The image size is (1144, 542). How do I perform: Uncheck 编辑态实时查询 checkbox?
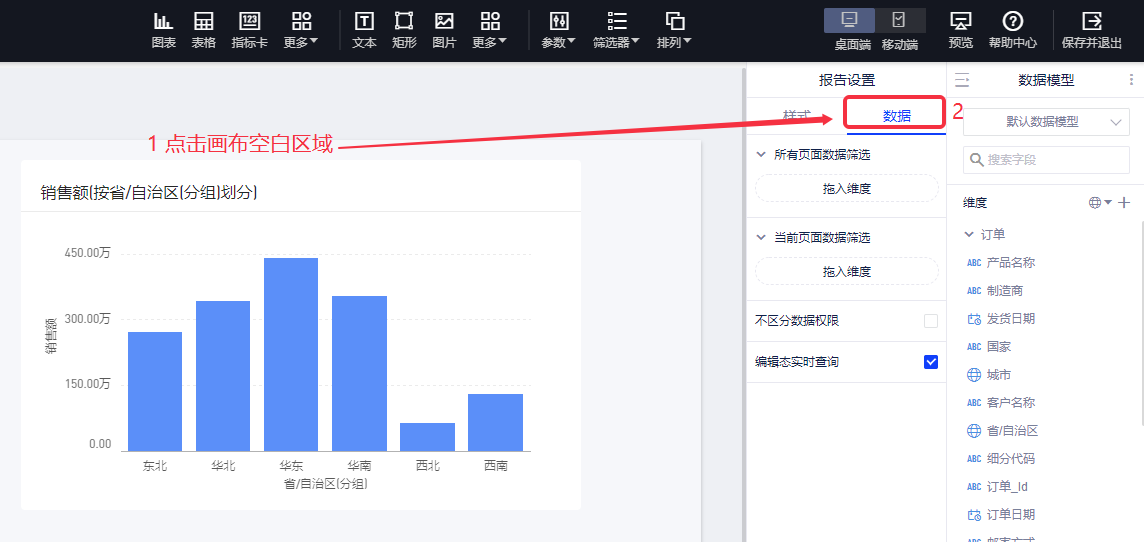click(931, 362)
